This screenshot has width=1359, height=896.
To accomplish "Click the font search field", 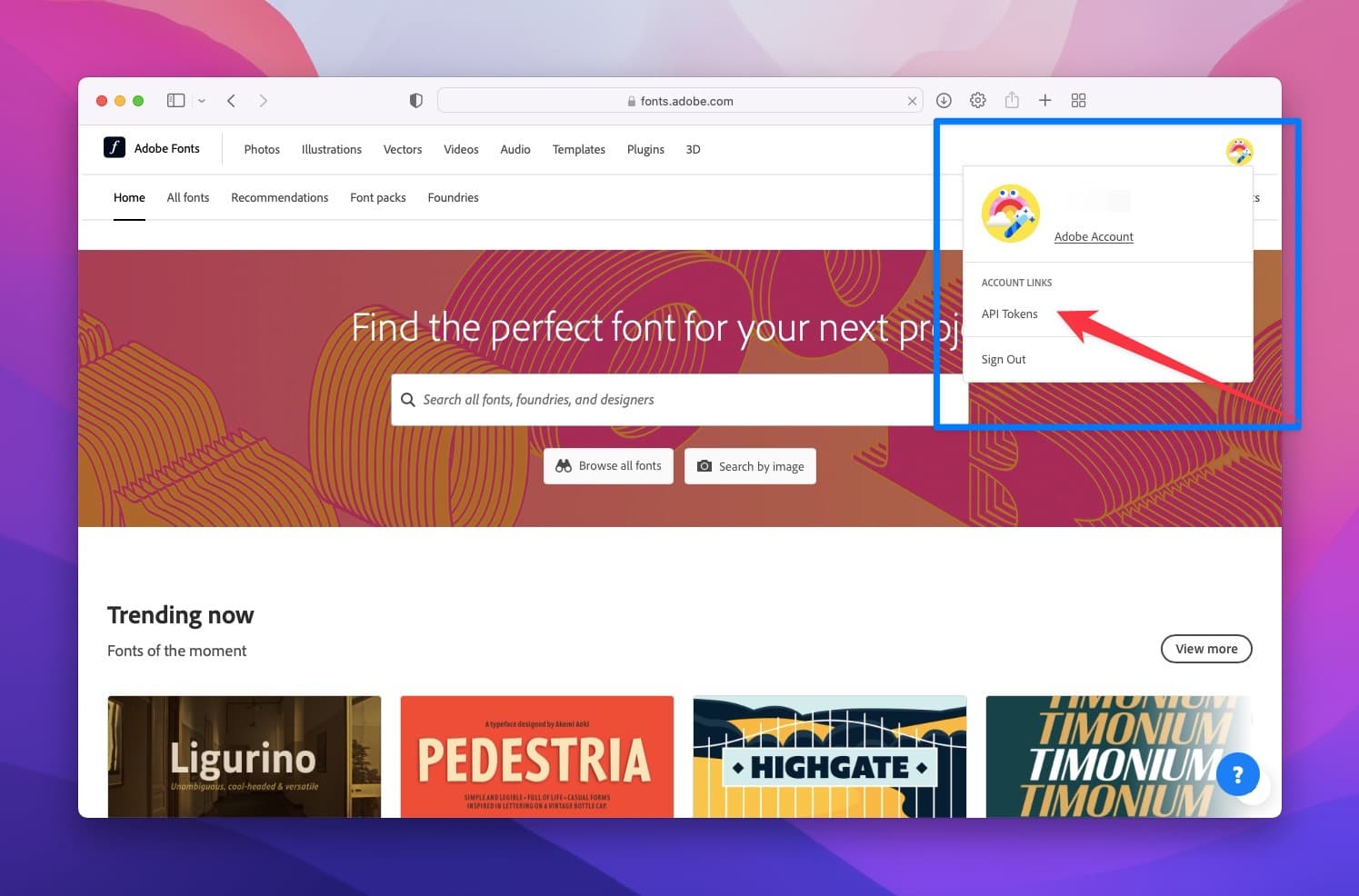I will coord(679,400).
